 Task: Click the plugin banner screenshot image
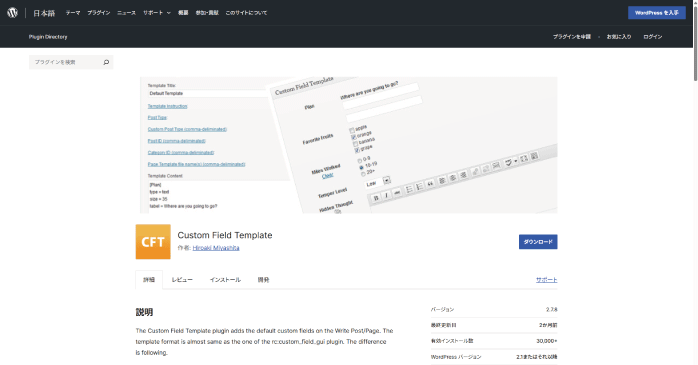click(349, 145)
